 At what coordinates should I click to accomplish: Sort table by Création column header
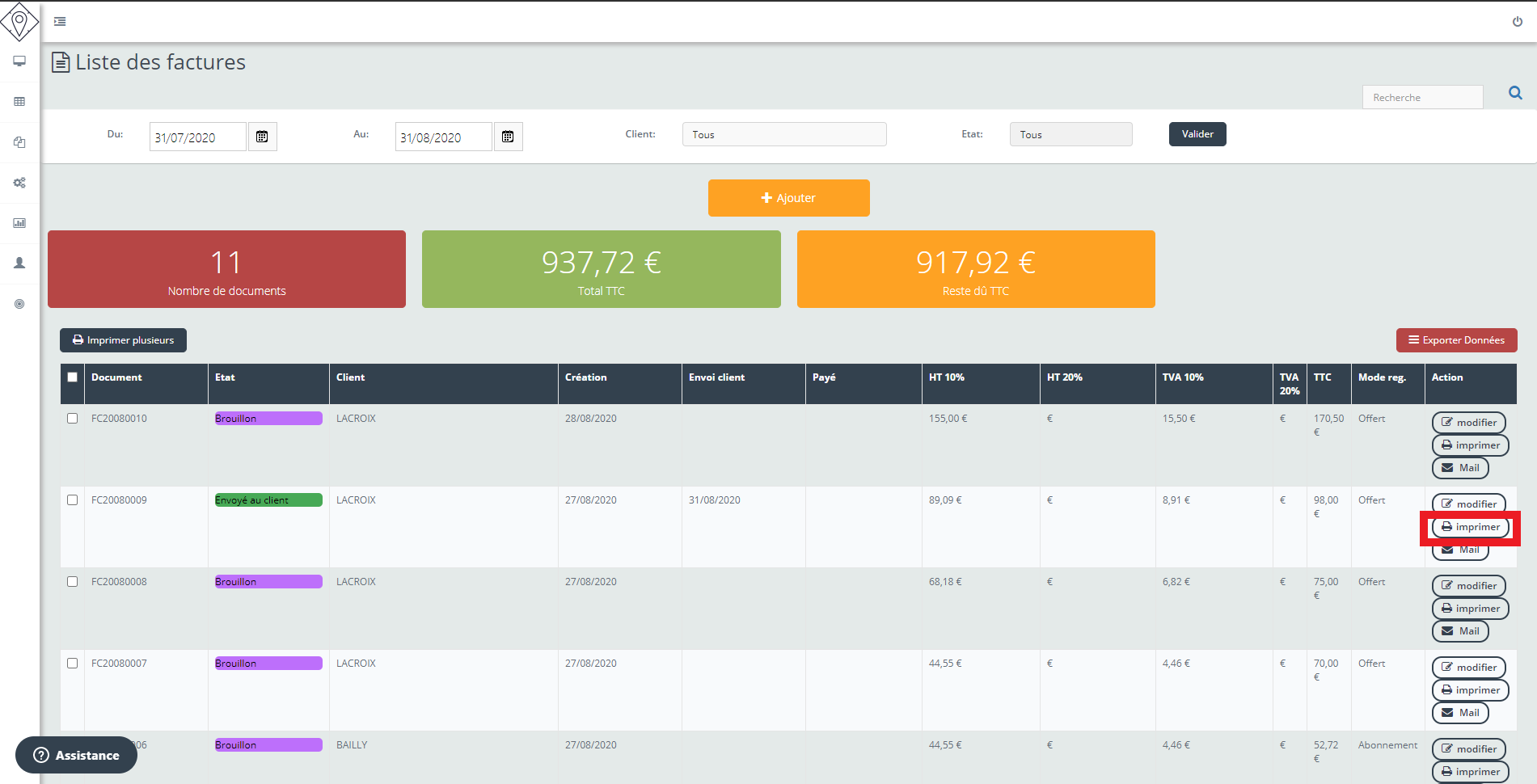tap(585, 377)
